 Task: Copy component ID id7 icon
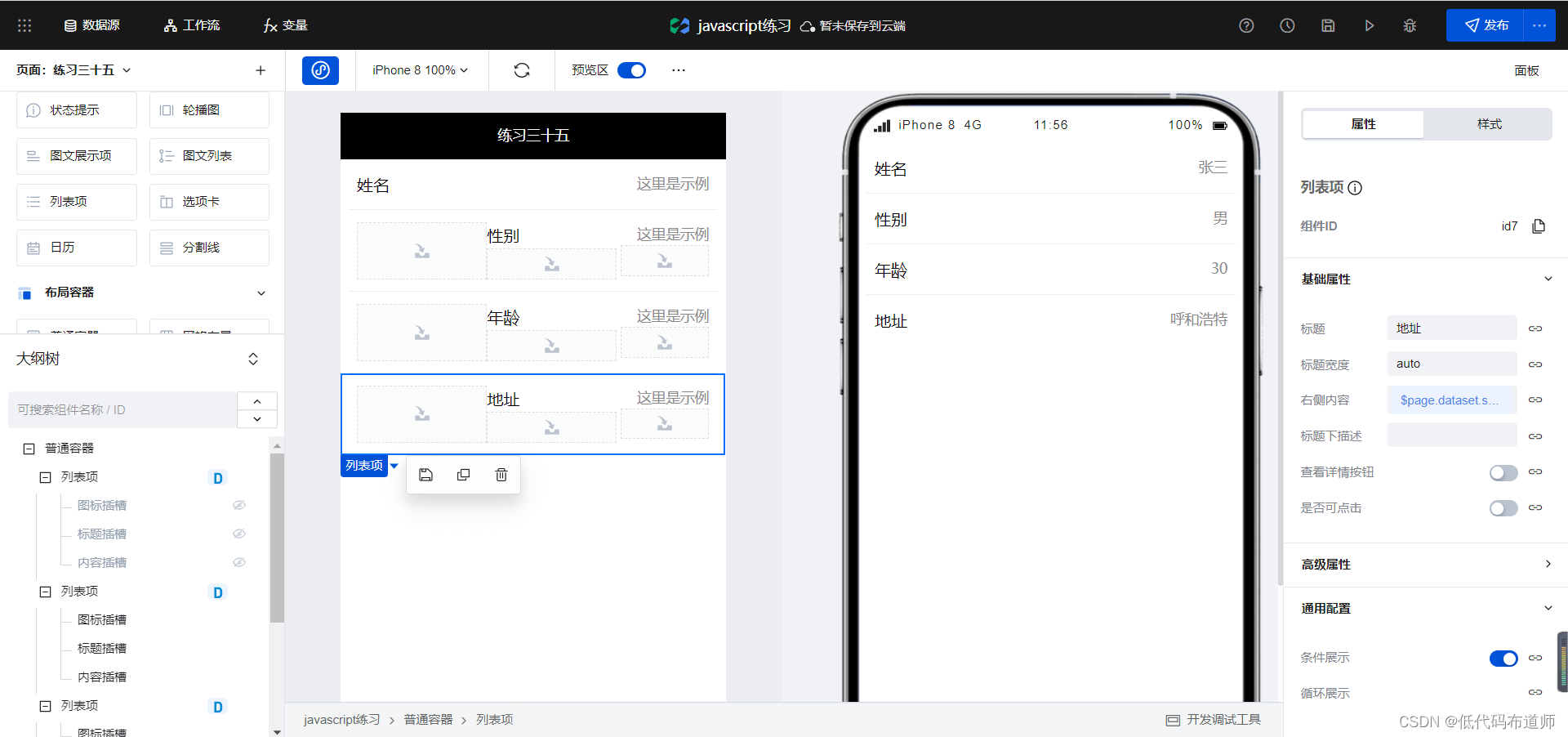click(x=1539, y=226)
